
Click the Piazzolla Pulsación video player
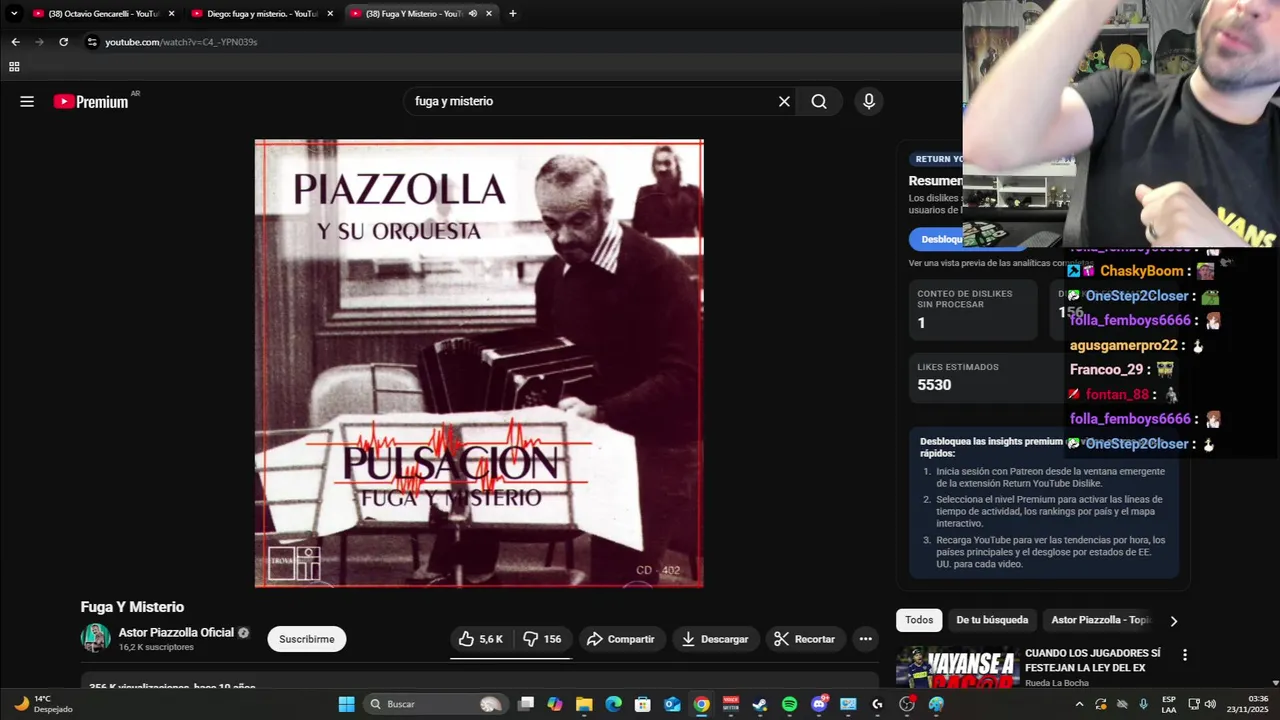coord(479,363)
